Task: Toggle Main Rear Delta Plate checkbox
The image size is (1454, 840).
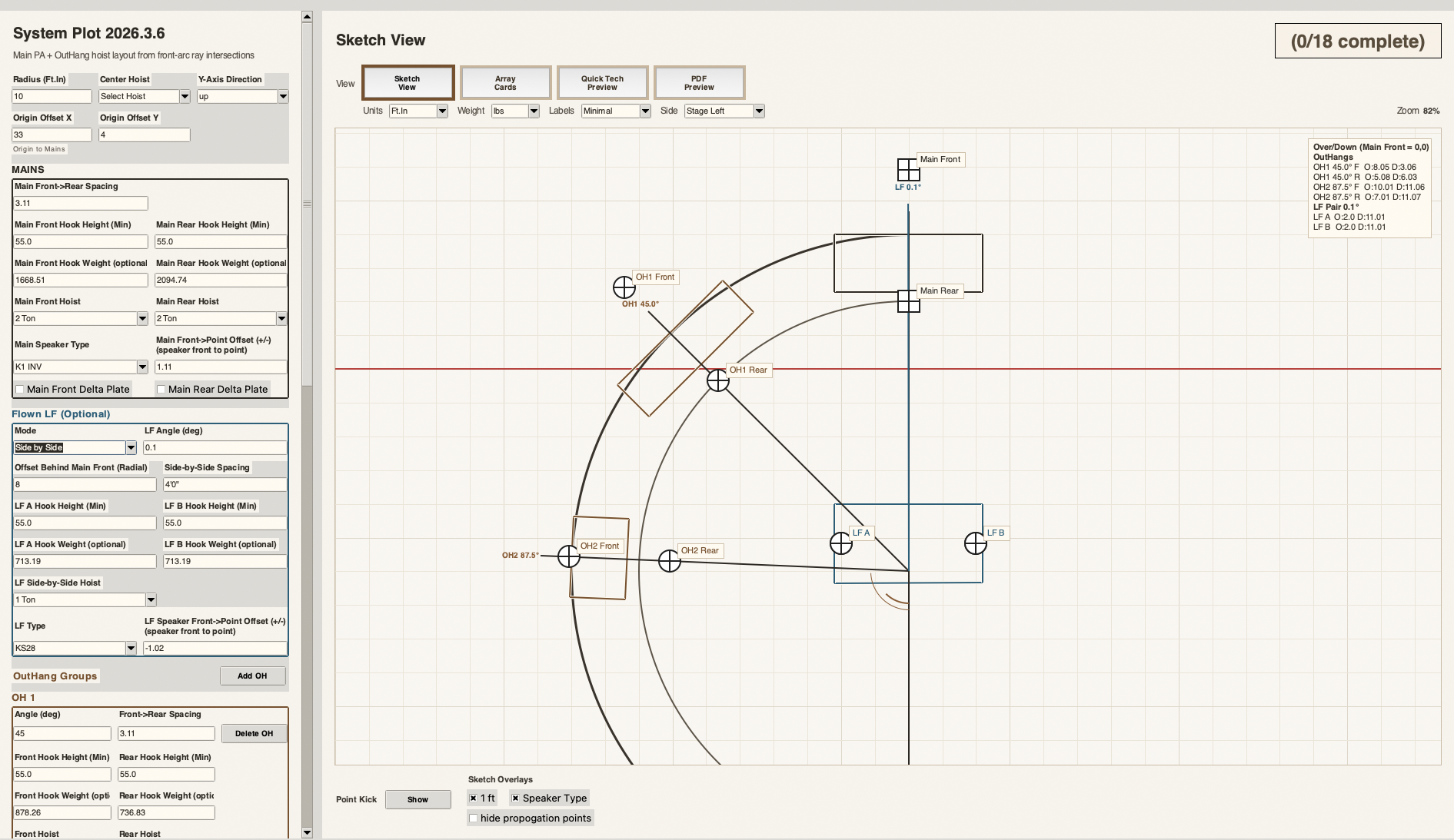Action: click(161, 390)
